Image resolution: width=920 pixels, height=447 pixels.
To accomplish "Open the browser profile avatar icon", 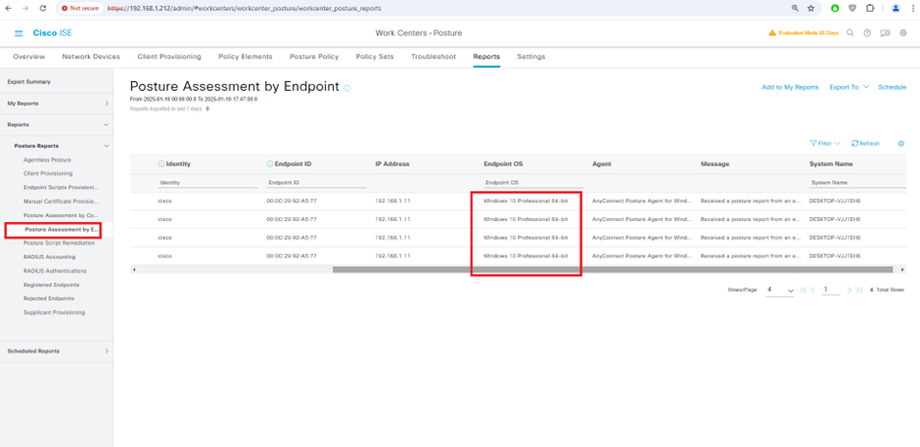I will (x=895, y=8).
